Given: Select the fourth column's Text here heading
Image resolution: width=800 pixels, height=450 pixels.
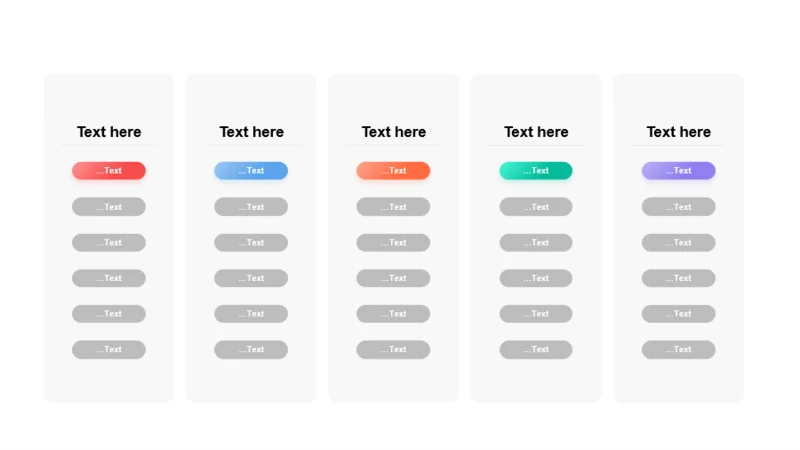Looking at the screenshot, I should (536, 132).
